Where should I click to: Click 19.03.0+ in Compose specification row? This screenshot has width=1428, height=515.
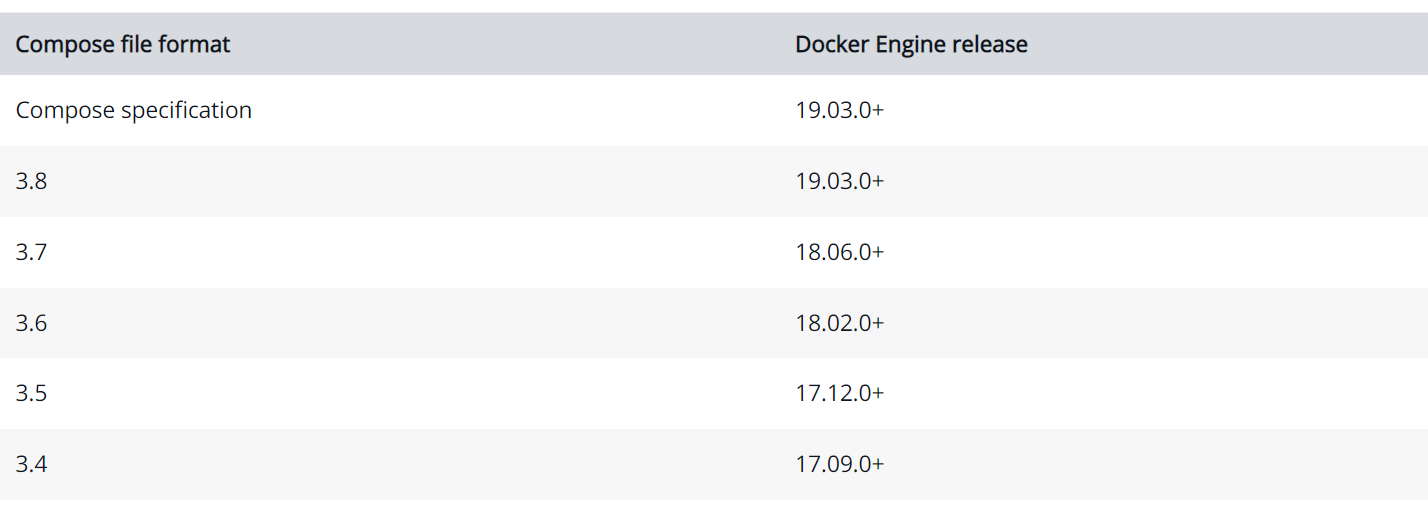[x=840, y=110]
